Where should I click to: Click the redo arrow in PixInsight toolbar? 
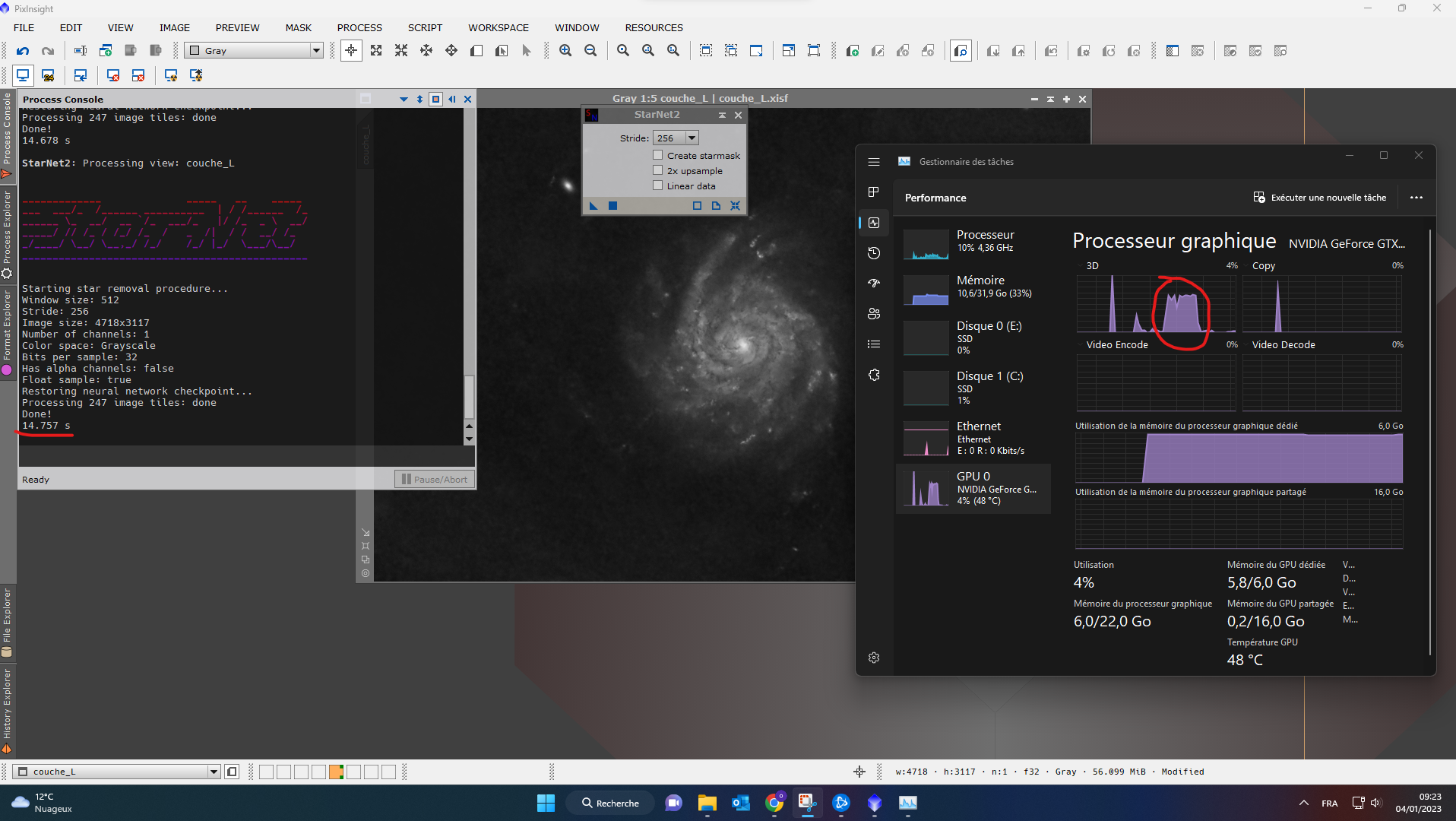[48, 51]
